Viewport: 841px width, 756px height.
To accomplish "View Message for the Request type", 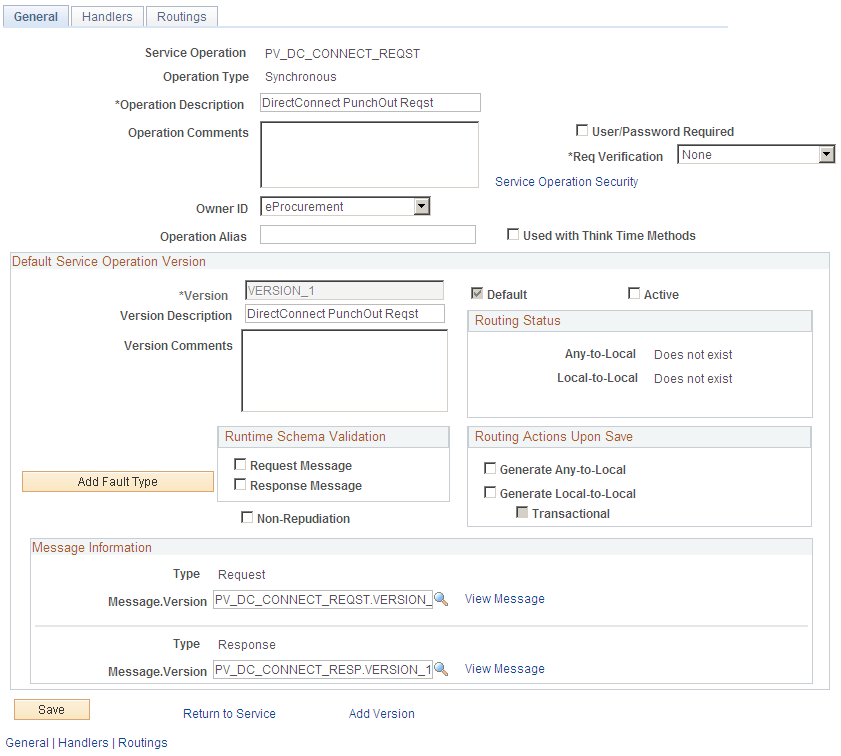I will tap(504, 599).
